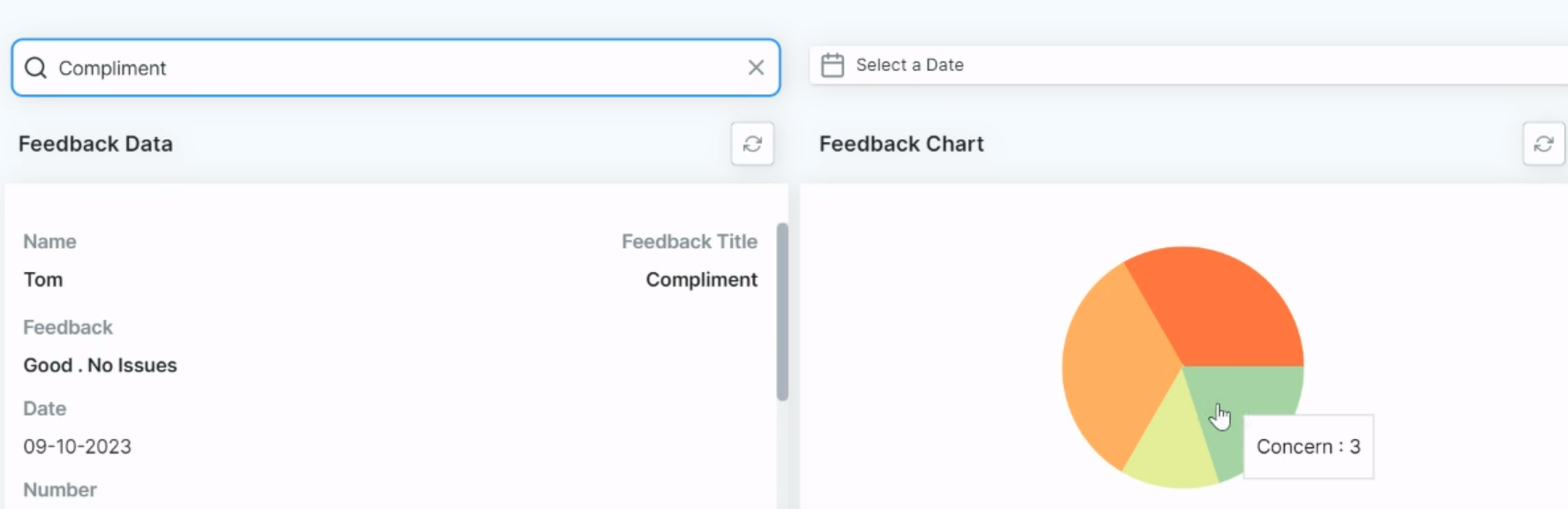Screen dimensions: 1568x509
Task: Click the Feedback Data scrollbar thumb
Action: coord(782,312)
